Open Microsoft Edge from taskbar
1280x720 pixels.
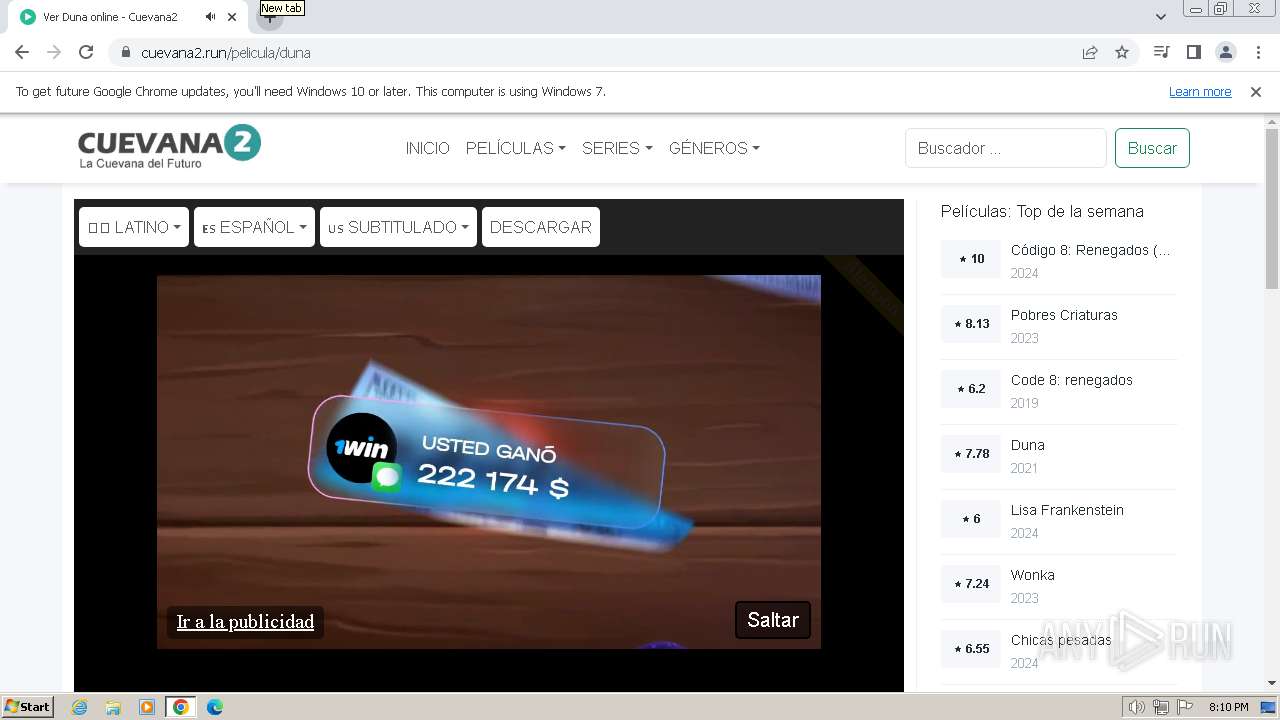215,707
